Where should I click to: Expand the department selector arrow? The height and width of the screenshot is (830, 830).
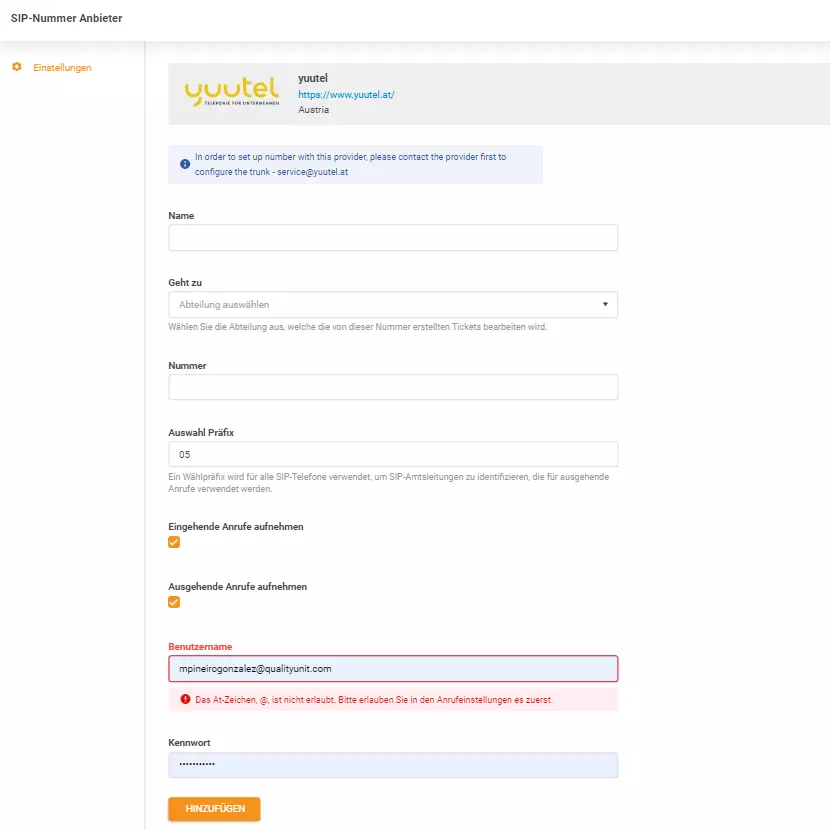605,304
